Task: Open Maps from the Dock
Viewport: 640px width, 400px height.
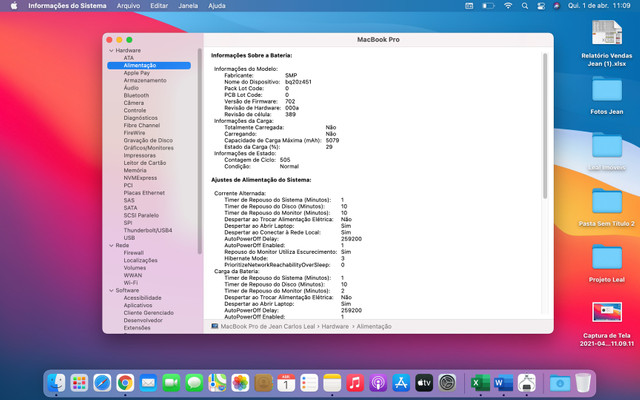Action: 217,383
